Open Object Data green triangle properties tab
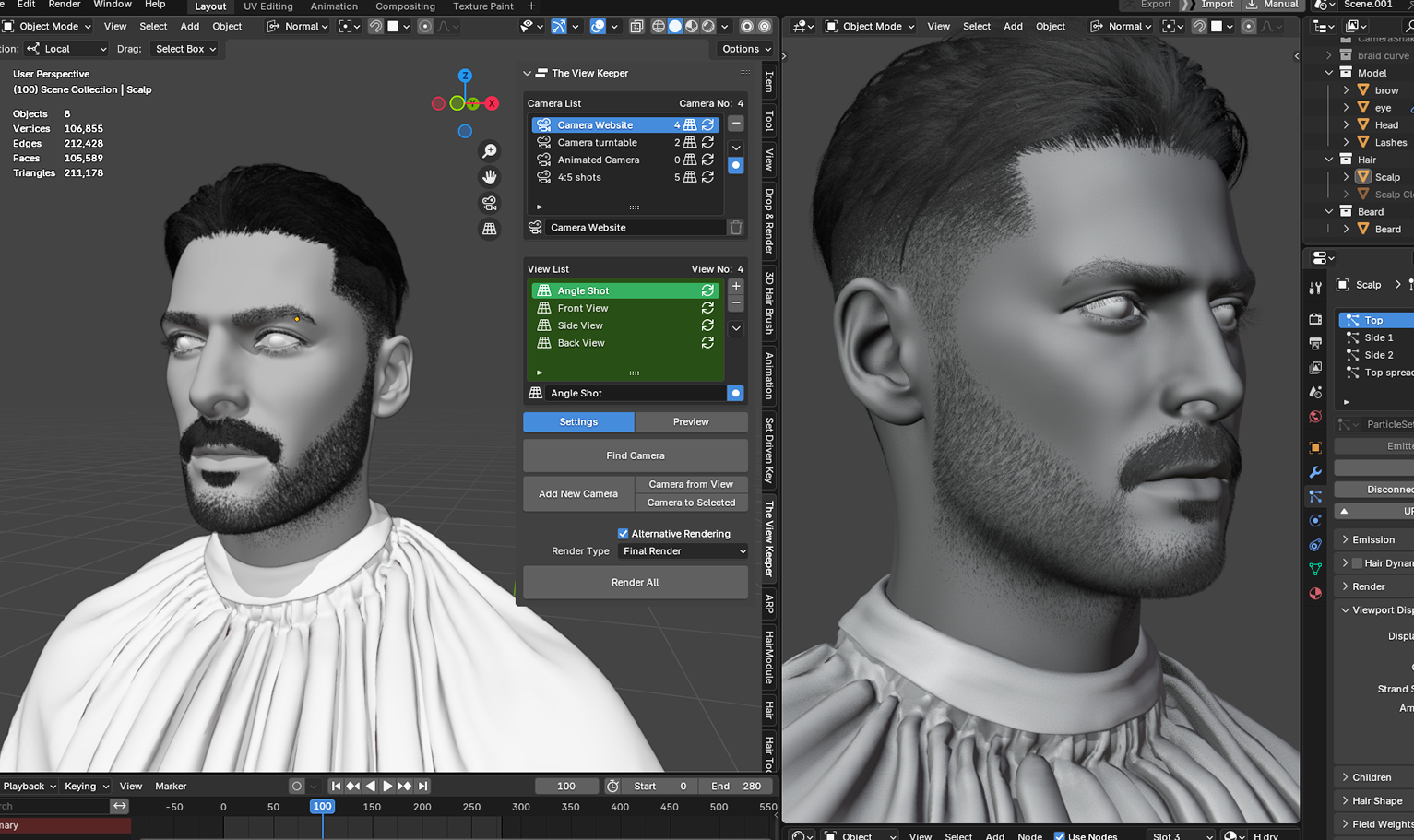The width and height of the screenshot is (1414, 840). (1315, 570)
